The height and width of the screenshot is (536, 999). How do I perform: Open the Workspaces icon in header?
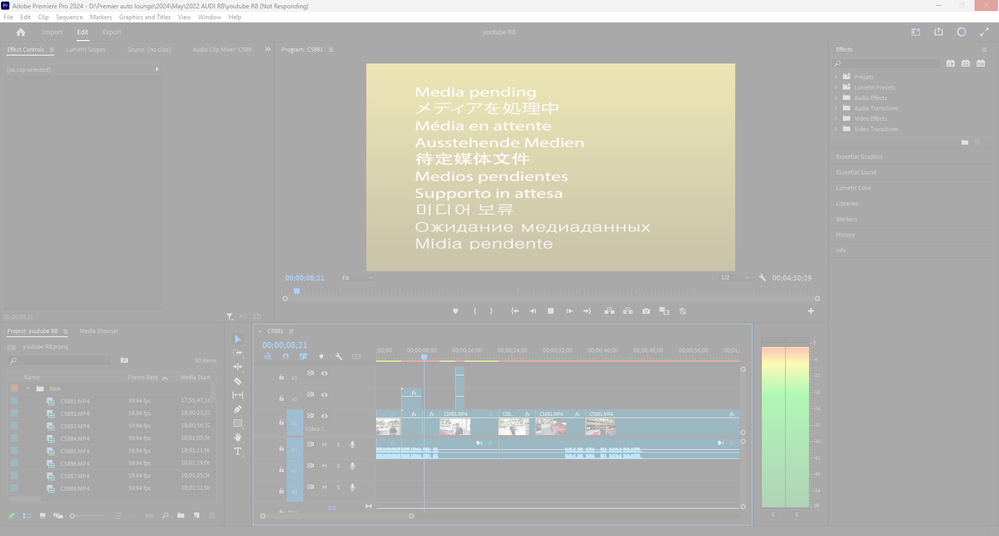pos(916,32)
